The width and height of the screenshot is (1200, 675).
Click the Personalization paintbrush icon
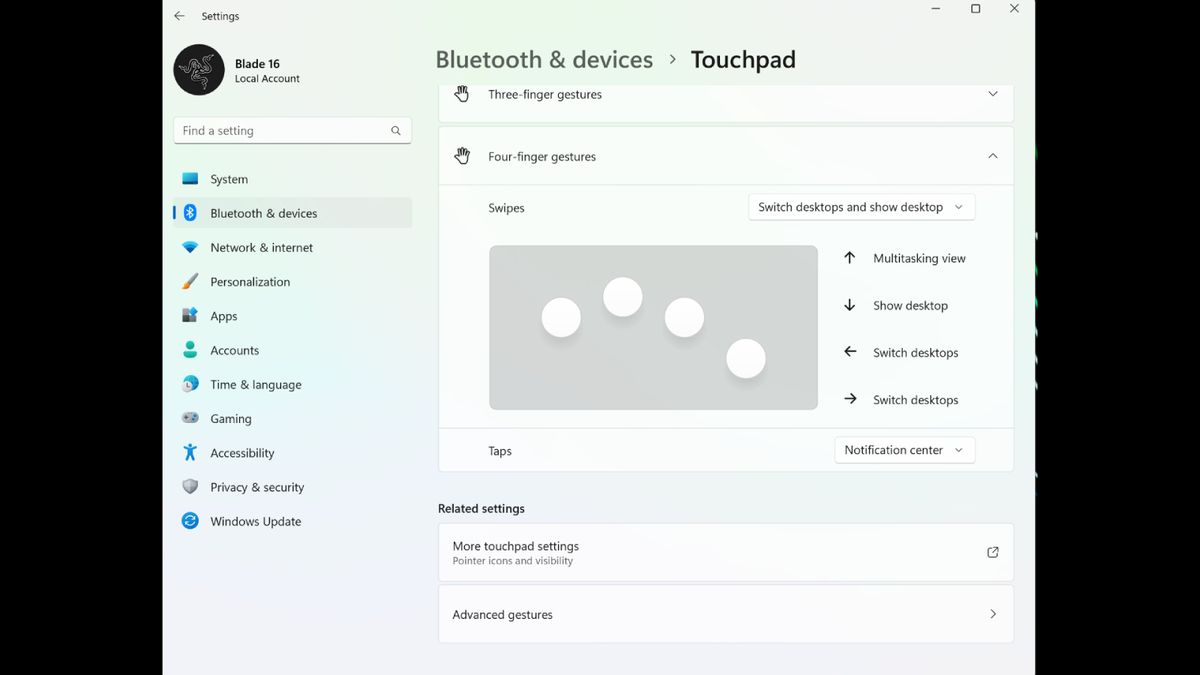click(190, 281)
